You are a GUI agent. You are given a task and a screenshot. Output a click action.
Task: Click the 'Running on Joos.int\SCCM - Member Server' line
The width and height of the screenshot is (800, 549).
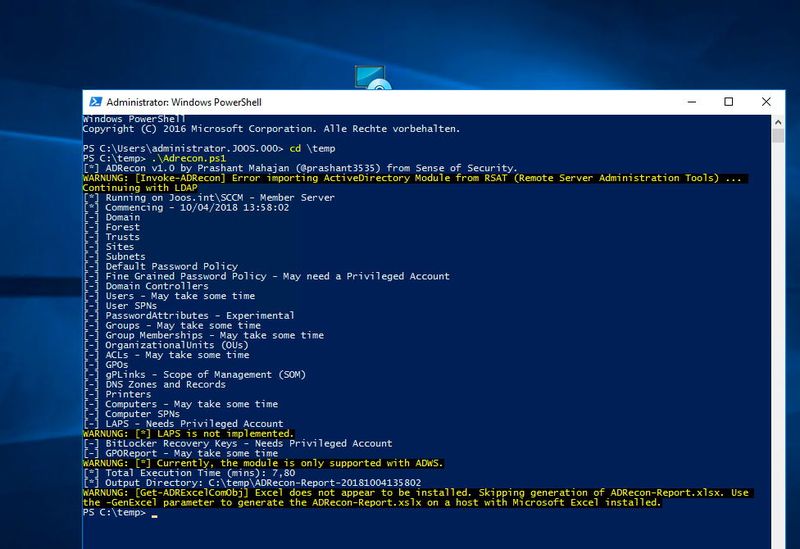pos(209,197)
